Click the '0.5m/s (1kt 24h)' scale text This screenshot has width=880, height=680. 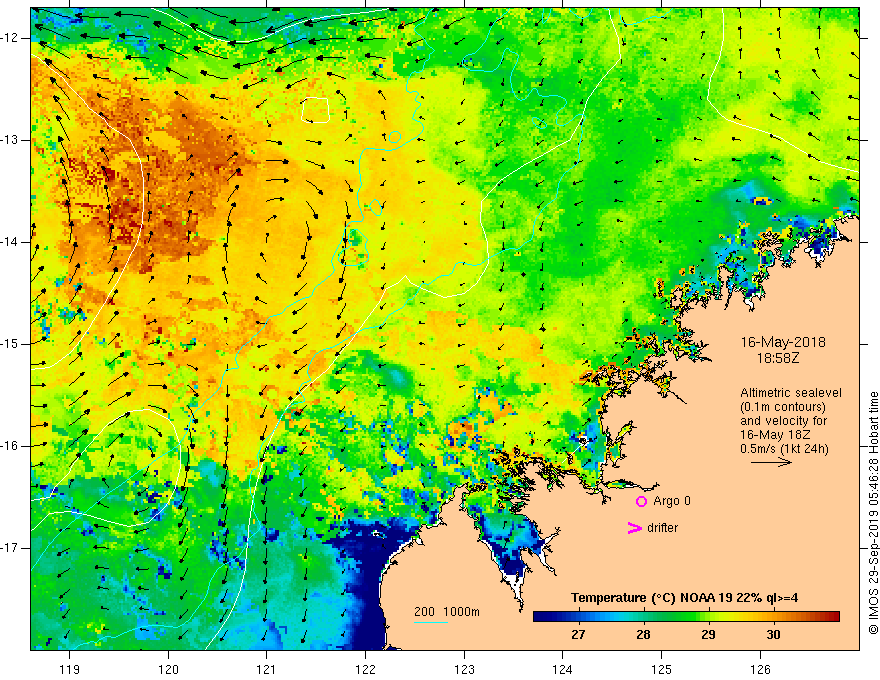click(x=784, y=449)
